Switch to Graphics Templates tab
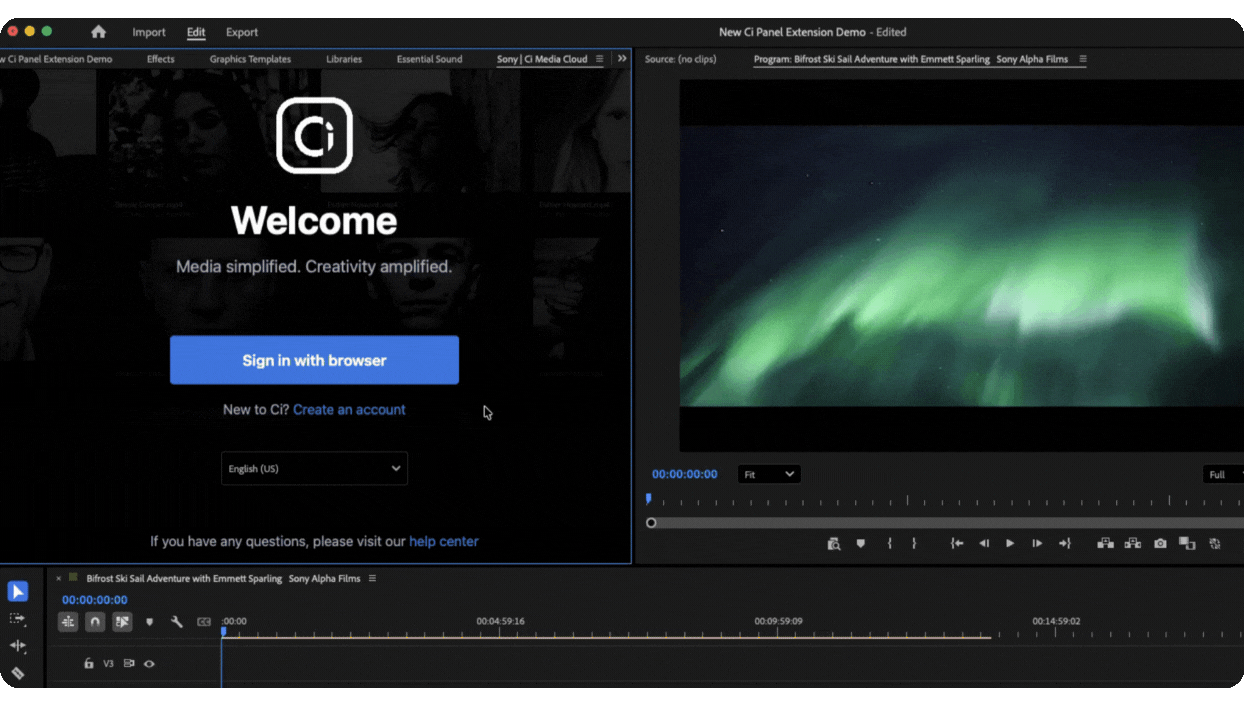1244x706 pixels. coord(250,59)
